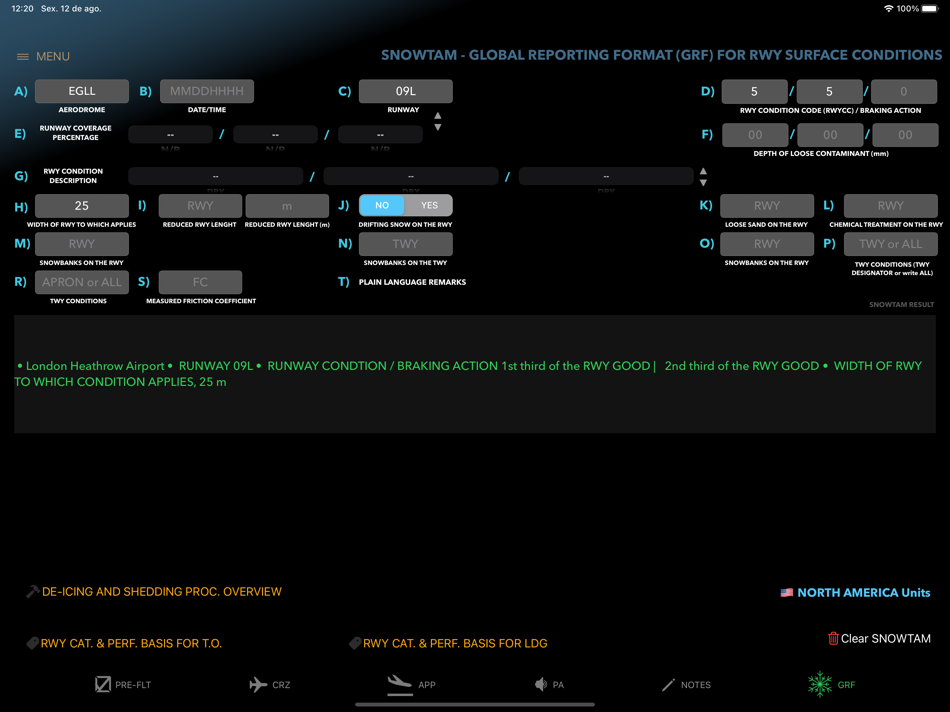Tap item O snowbanks RWY field
Viewport: 950px width, 712px height.
pos(766,244)
